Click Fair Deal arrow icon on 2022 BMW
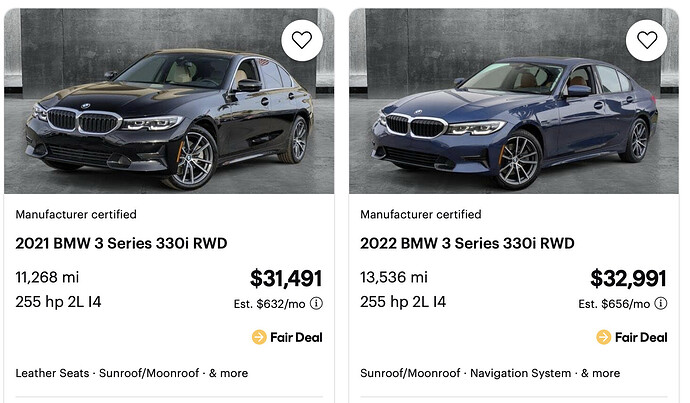The image size is (690, 403). tap(603, 337)
